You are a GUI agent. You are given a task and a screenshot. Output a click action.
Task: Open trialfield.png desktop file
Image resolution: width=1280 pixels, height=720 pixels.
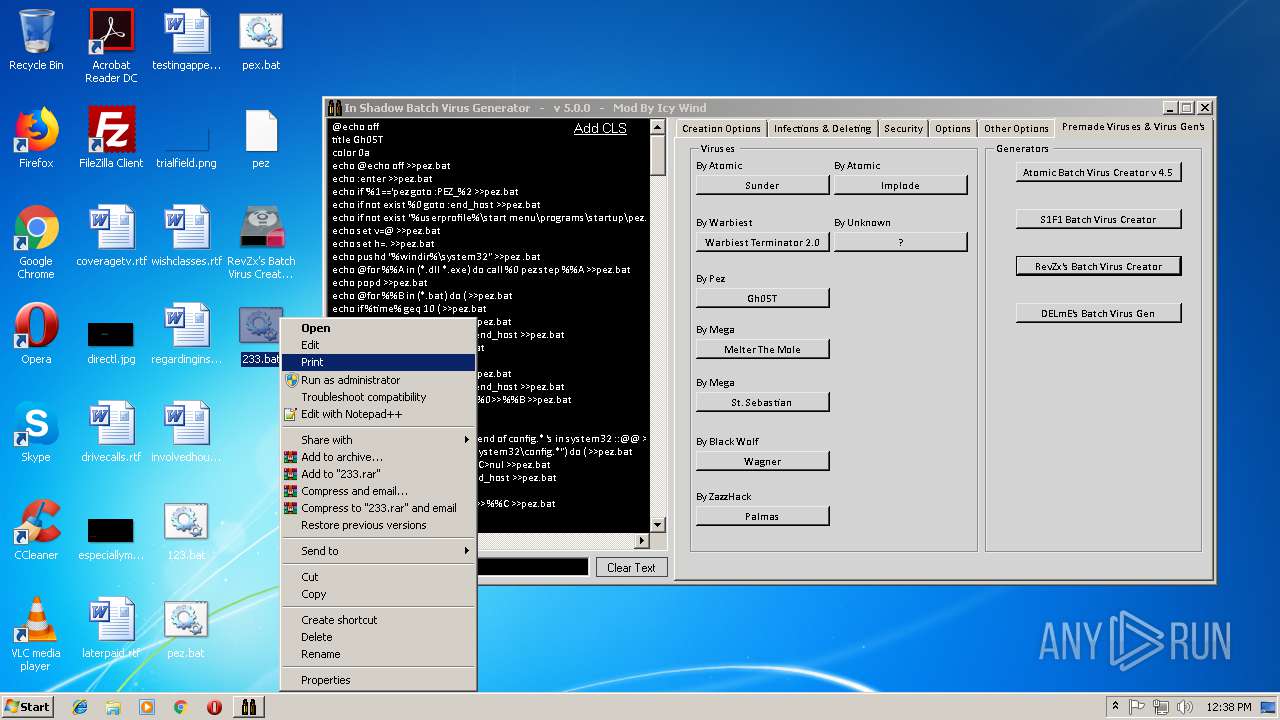(x=186, y=138)
